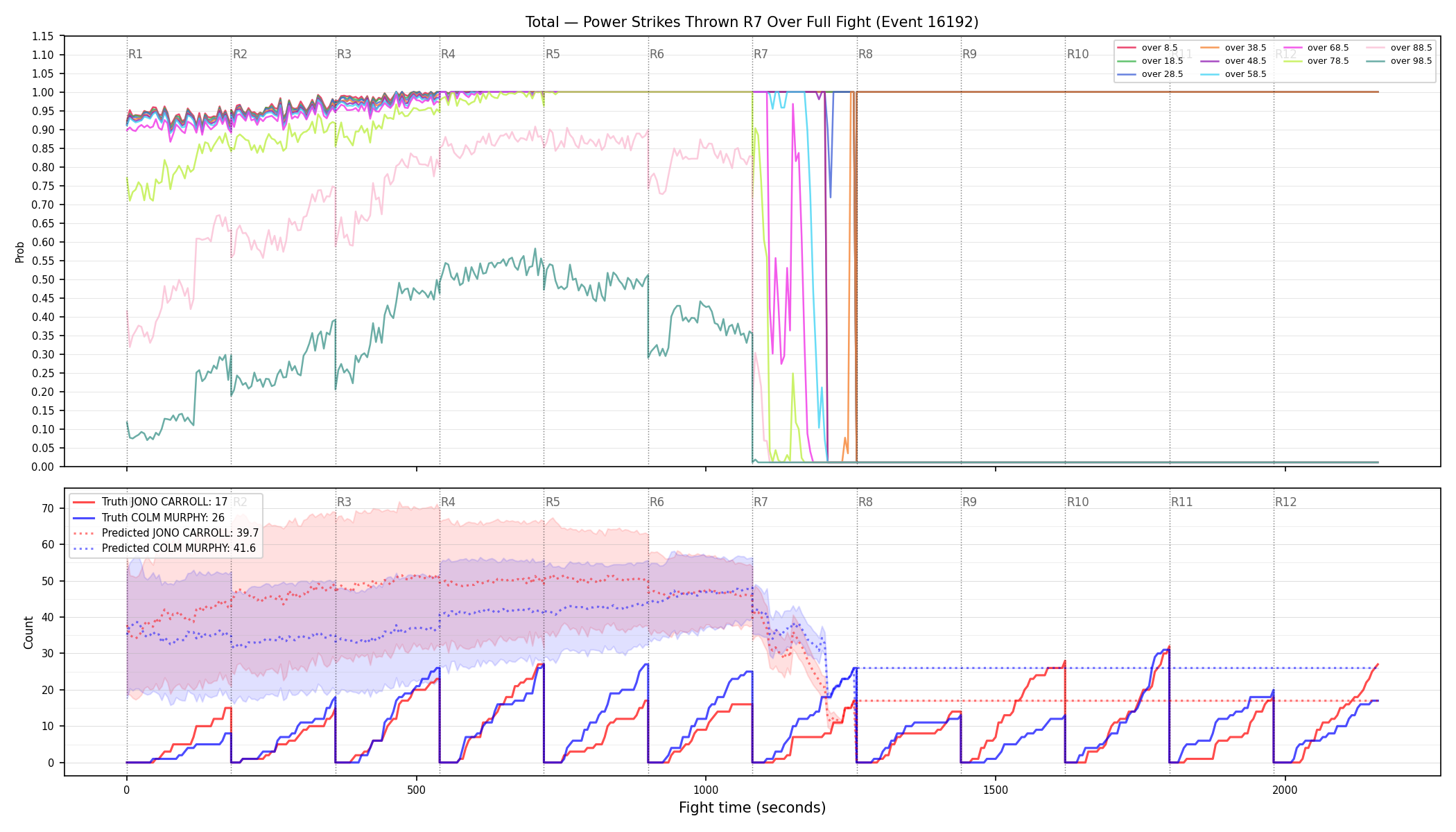Click the 0.50 tick on Prob axis

tap(43, 279)
